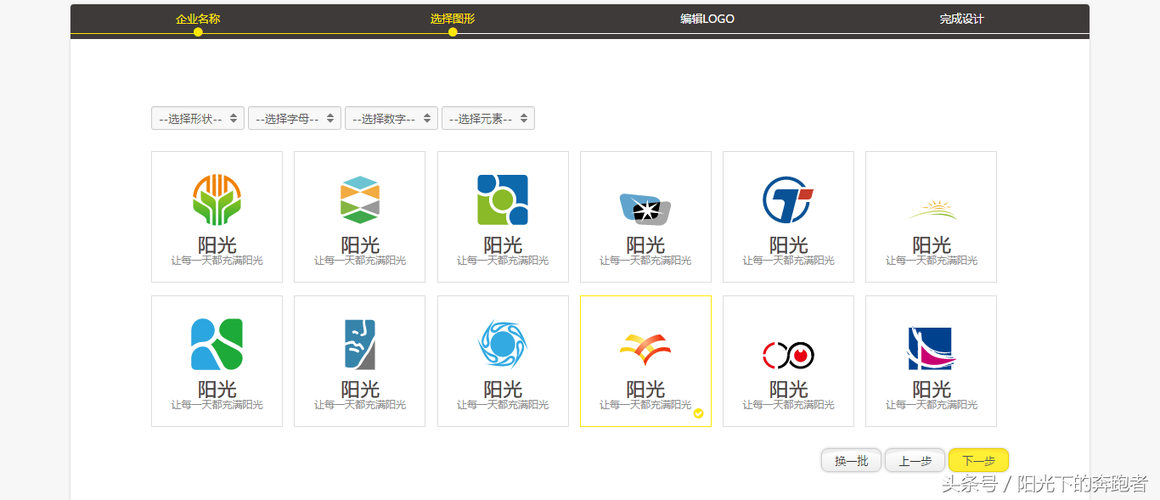Viewport: 1160px width, 500px height.
Task: Choose the blue square magenta swoosh logo
Action: click(x=931, y=361)
